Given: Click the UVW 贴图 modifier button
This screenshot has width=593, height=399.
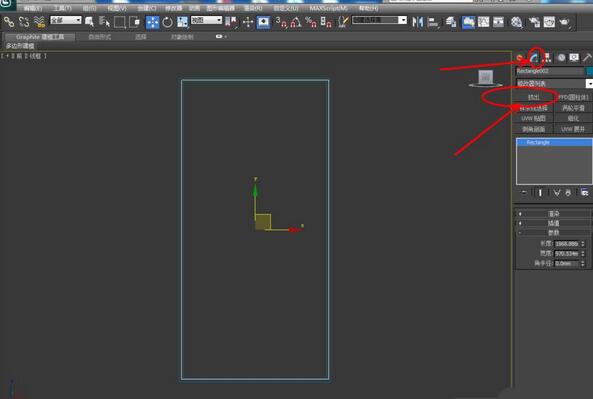Looking at the screenshot, I should 534,118.
